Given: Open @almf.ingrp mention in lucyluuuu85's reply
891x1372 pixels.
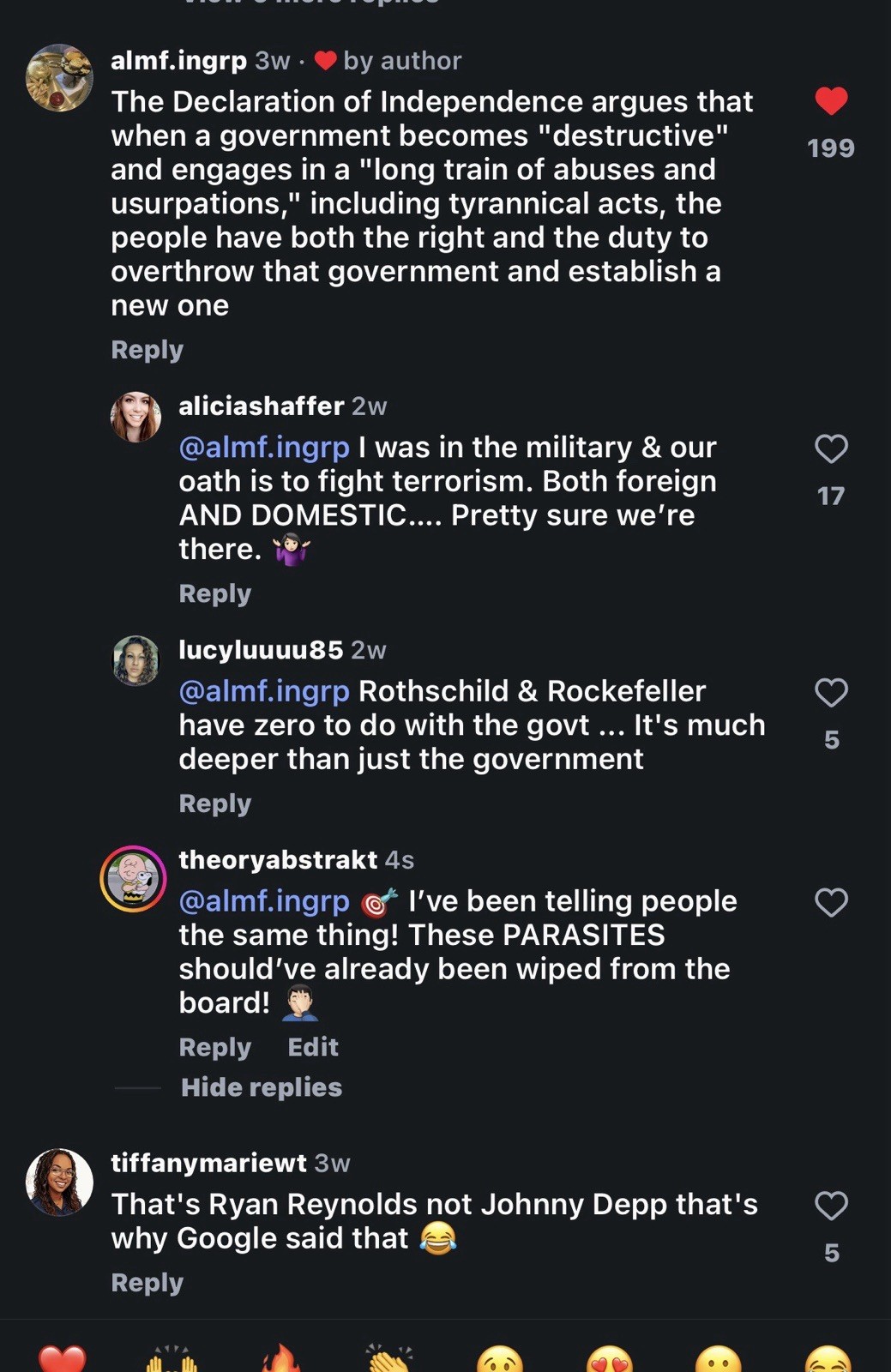Looking at the screenshot, I should pos(264,691).
